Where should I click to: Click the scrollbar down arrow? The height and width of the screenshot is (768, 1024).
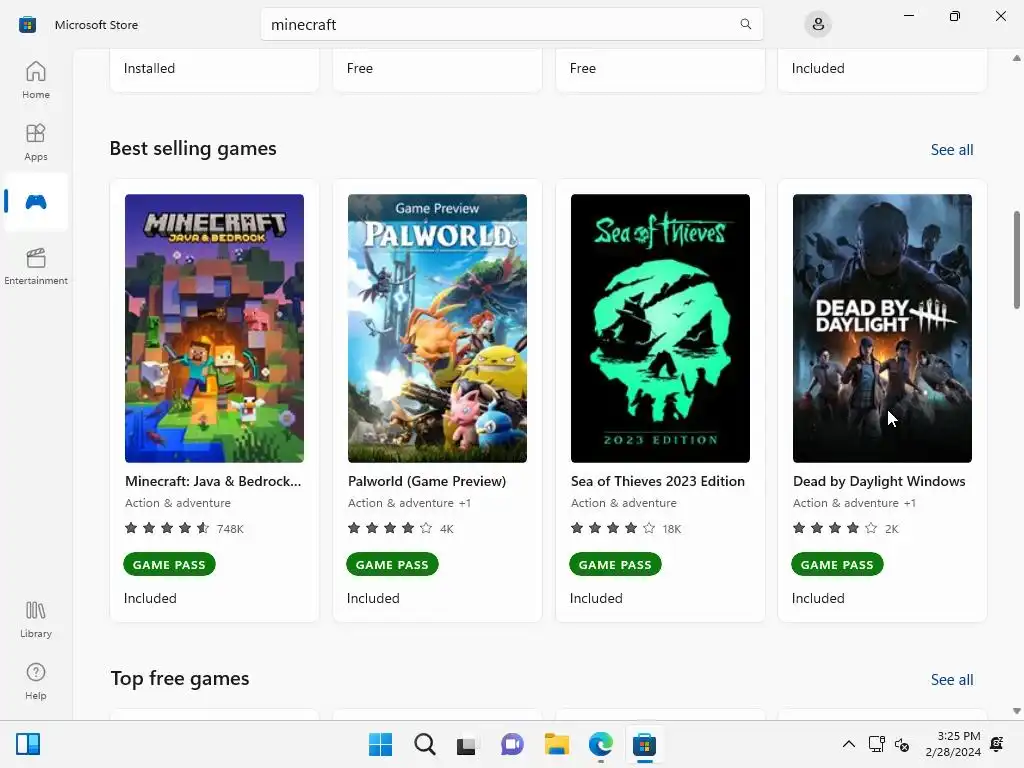coord(1016,711)
